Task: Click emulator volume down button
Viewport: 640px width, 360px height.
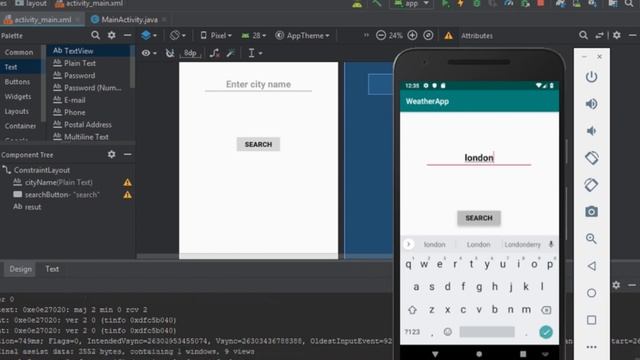Action: pos(591,131)
